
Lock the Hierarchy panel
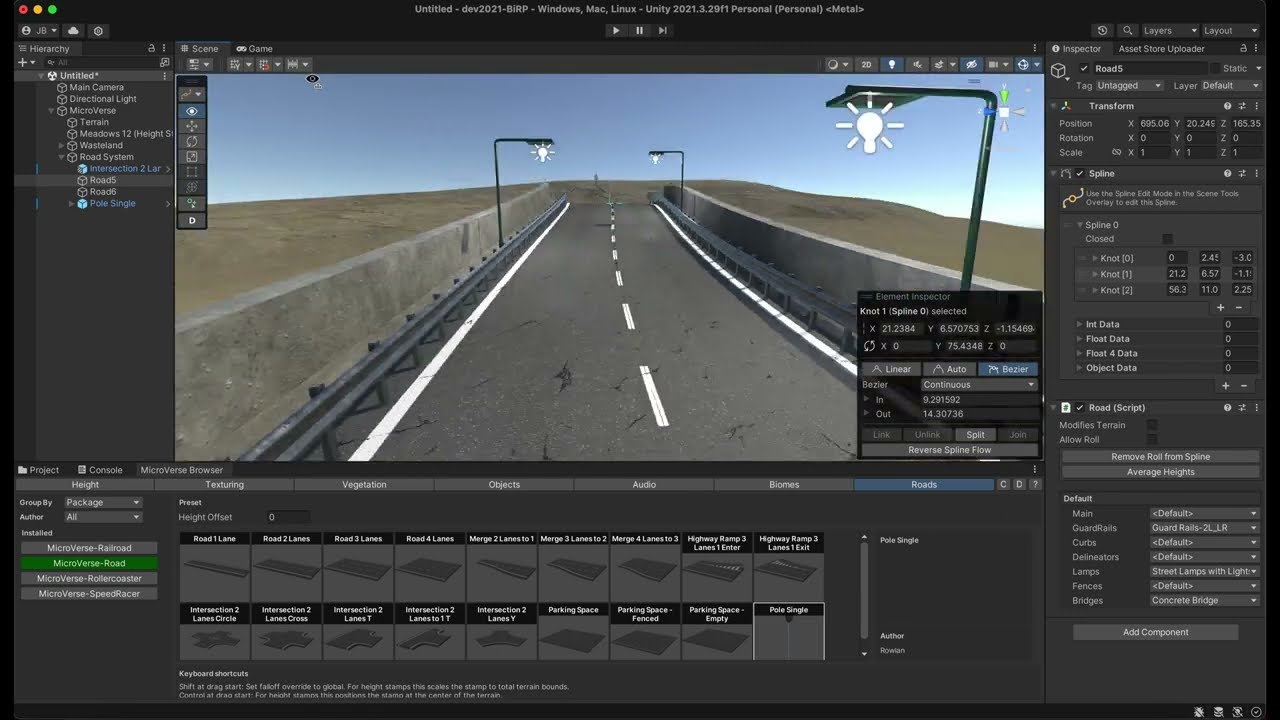(151, 48)
